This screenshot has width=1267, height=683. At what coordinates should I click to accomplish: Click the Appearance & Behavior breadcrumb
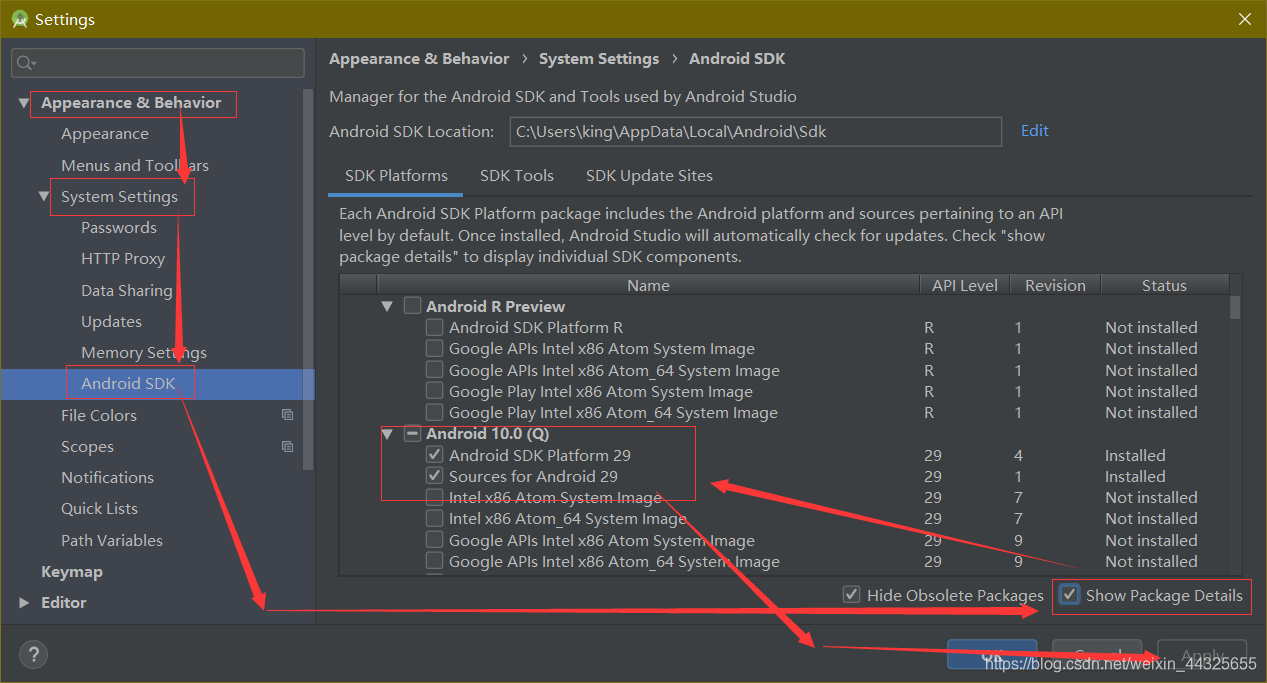[419, 59]
